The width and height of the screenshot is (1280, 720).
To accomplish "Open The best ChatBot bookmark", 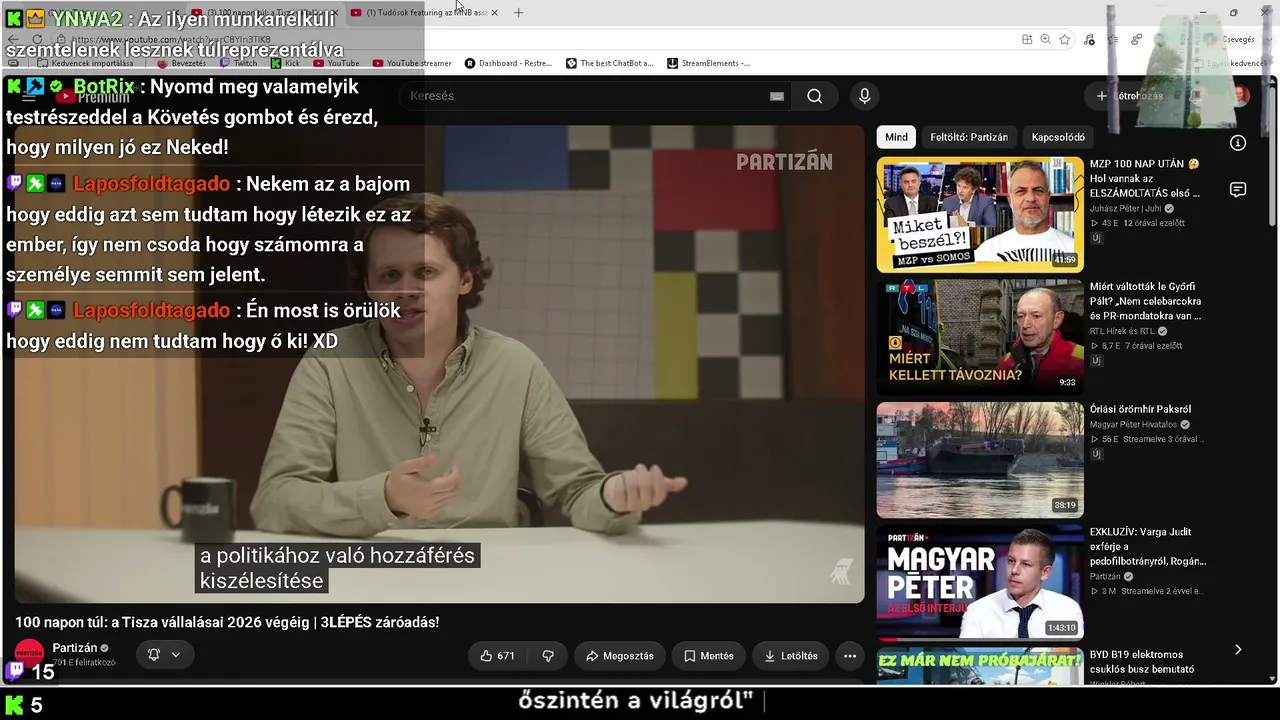I will tap(609, 63).
